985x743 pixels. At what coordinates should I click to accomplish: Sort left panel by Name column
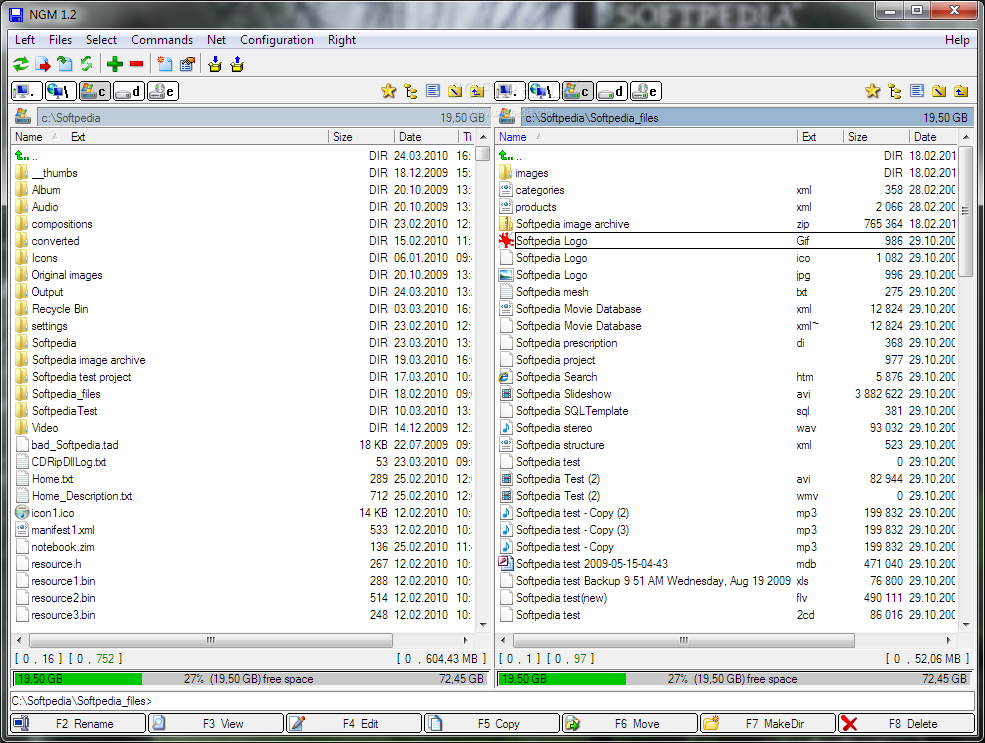click(x=29, y=137)
